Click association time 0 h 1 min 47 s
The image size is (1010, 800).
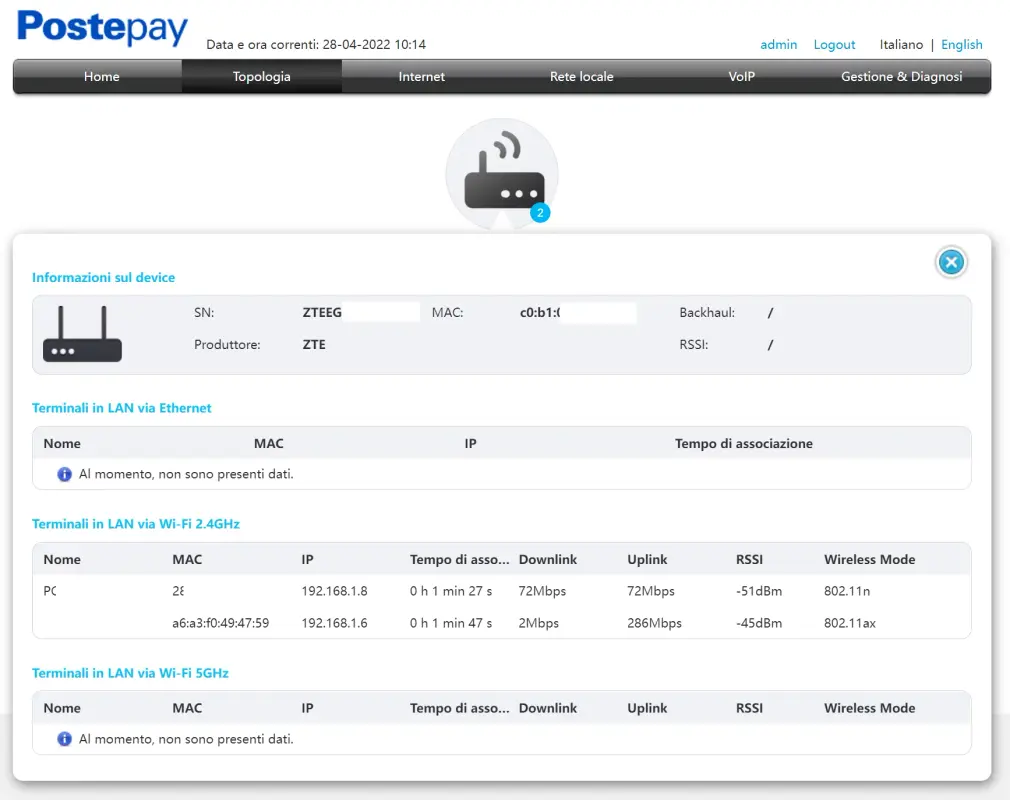pyautogui.click(x=451, y=623)
